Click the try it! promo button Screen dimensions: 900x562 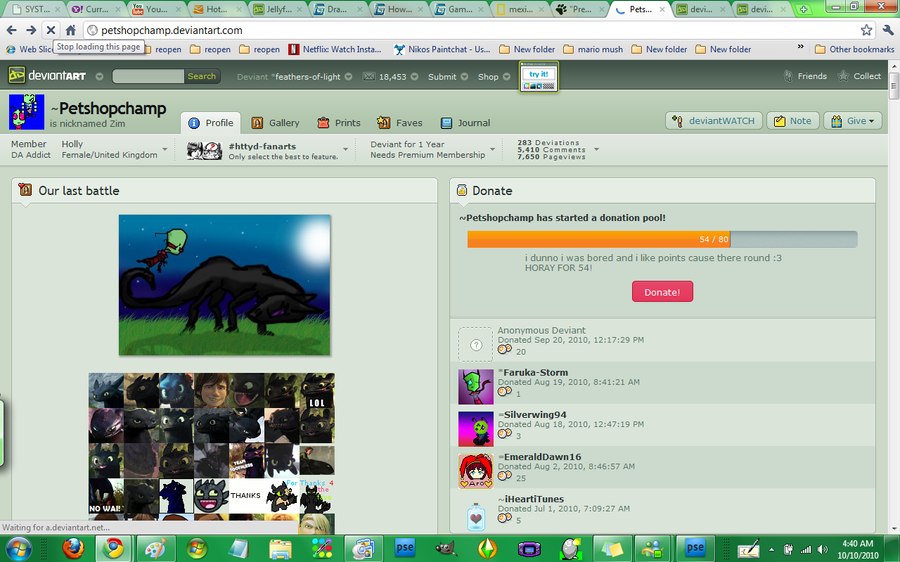pyautogui.click(x=538, y=77)
